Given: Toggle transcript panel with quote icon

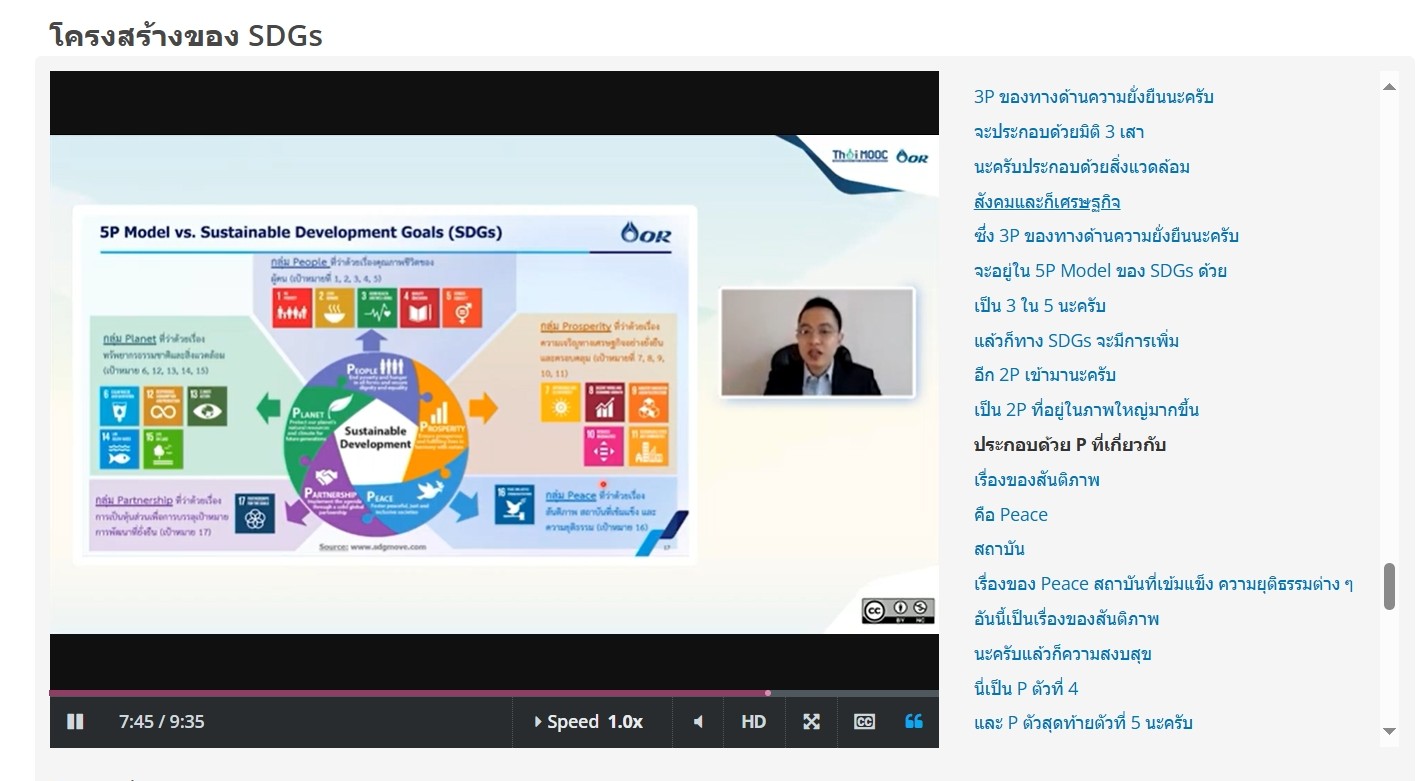Looking at the screenshot, I should coord(914,722).
